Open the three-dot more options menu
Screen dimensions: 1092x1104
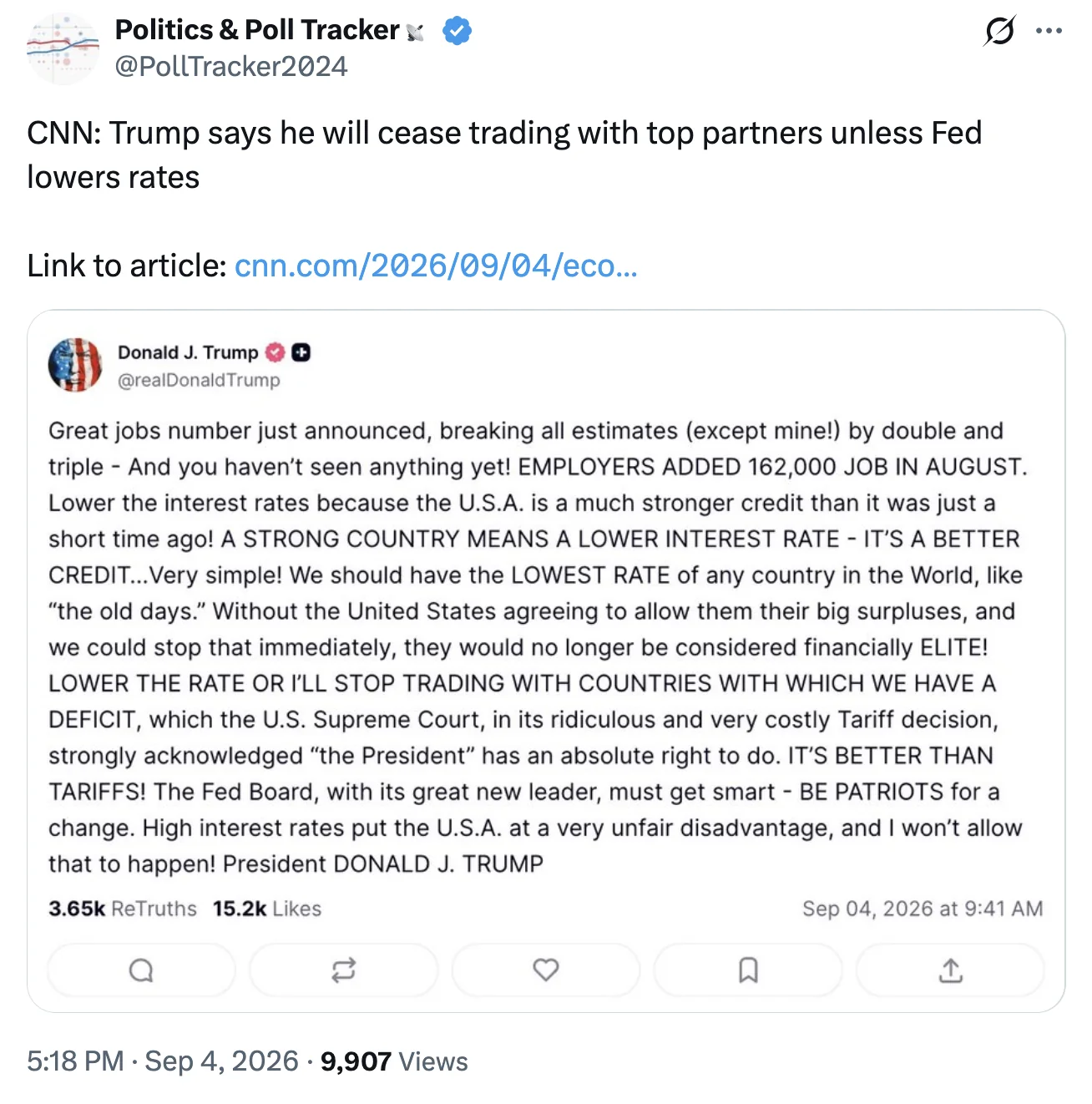pyautogui.click(x=1049, y=31)
